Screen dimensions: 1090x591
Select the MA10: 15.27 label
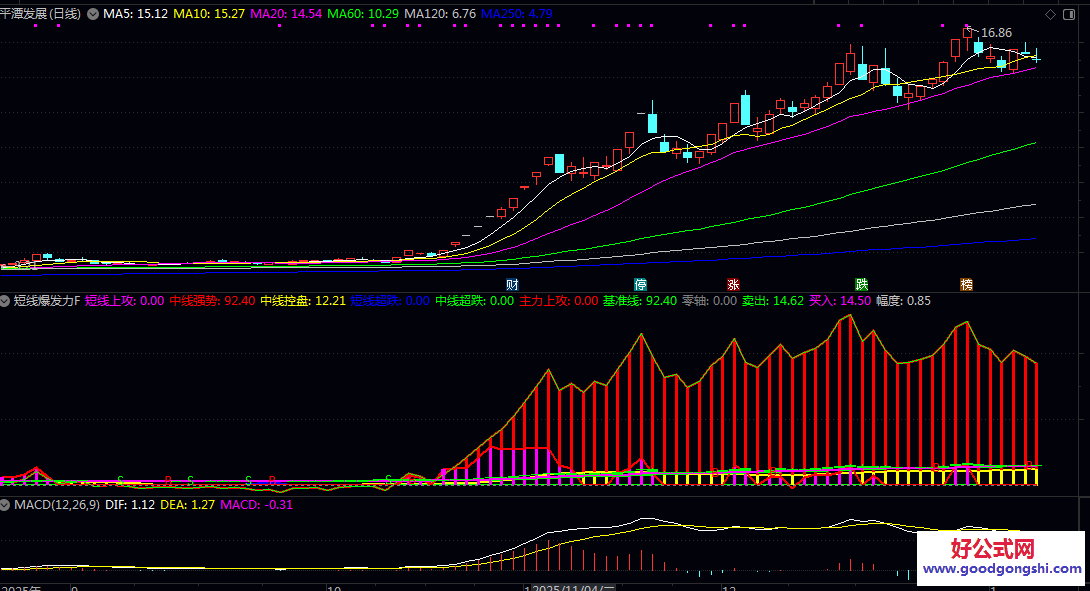[x=209, y=14]
